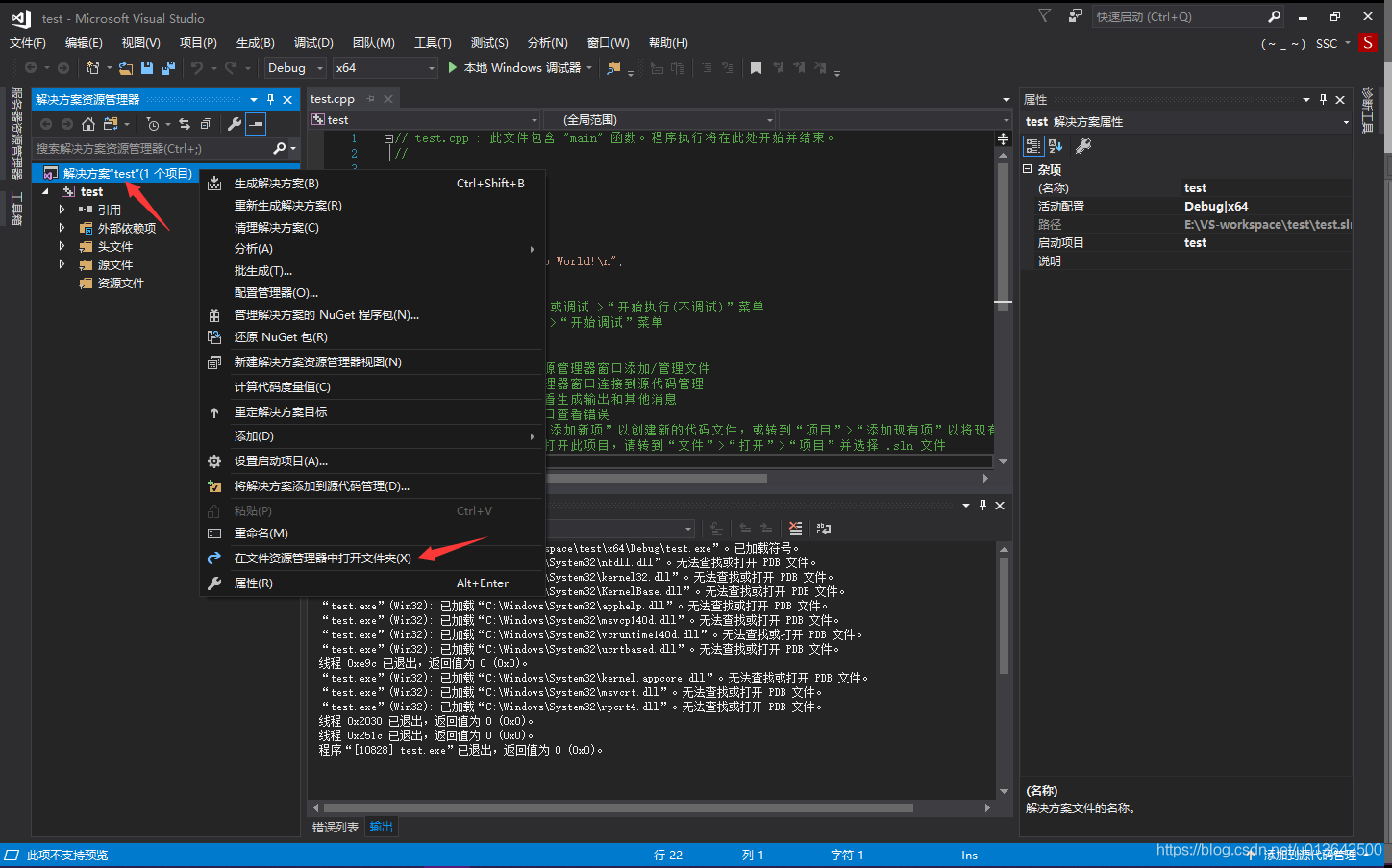Click Alphabetical sort icon in Properties panel
Image resolution: width=1392 pixels, height=868 pixels.
pyautogui.click(x=1056, y=146)
